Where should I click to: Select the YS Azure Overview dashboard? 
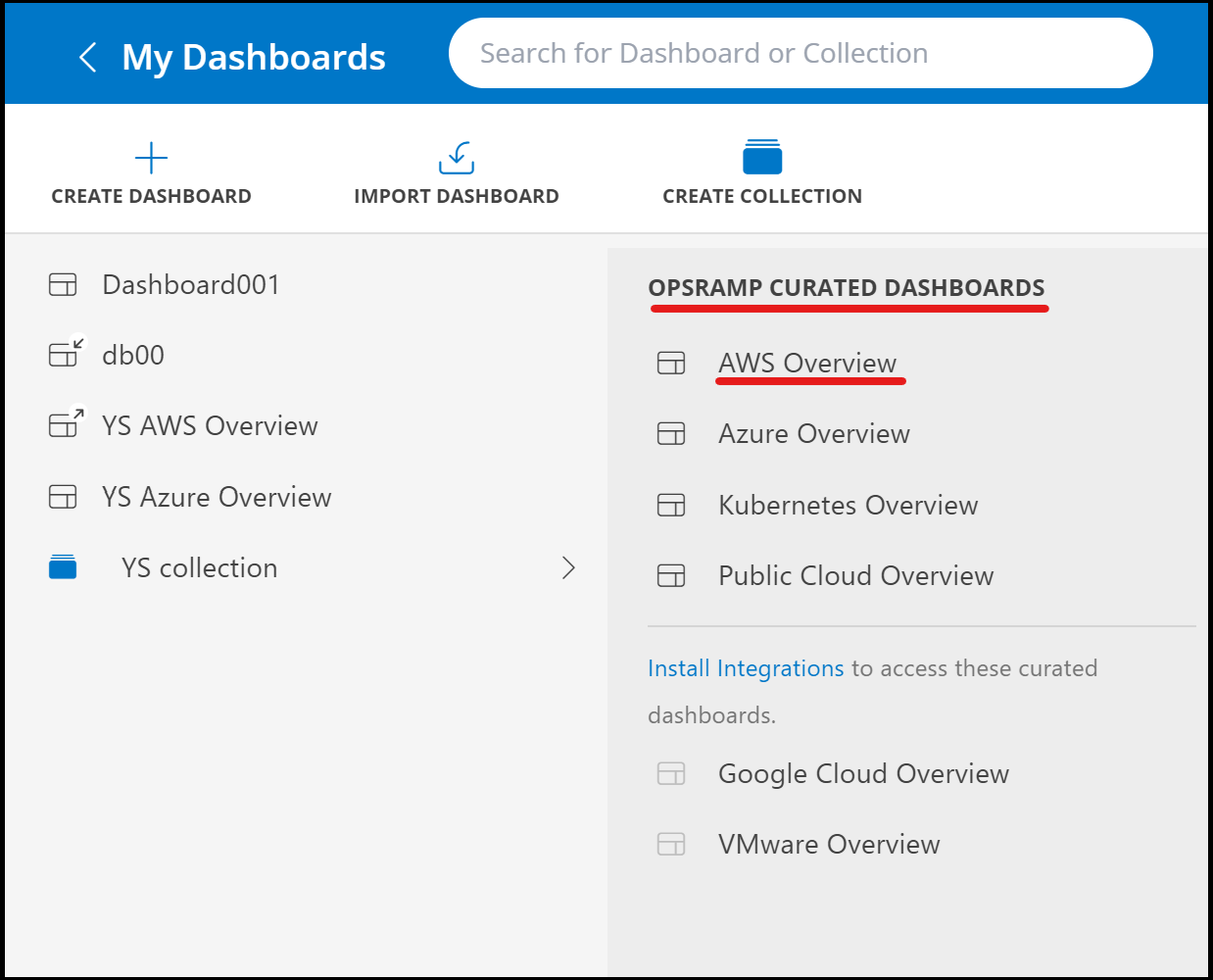tap(217, 497)
